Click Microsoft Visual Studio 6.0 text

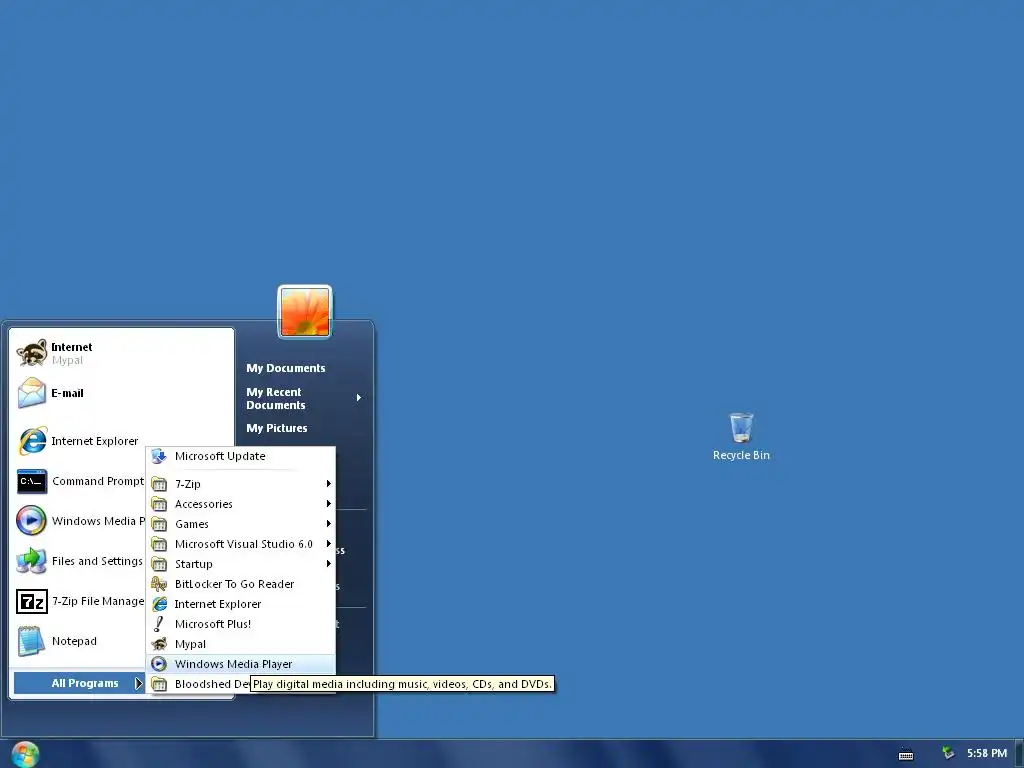244,544
